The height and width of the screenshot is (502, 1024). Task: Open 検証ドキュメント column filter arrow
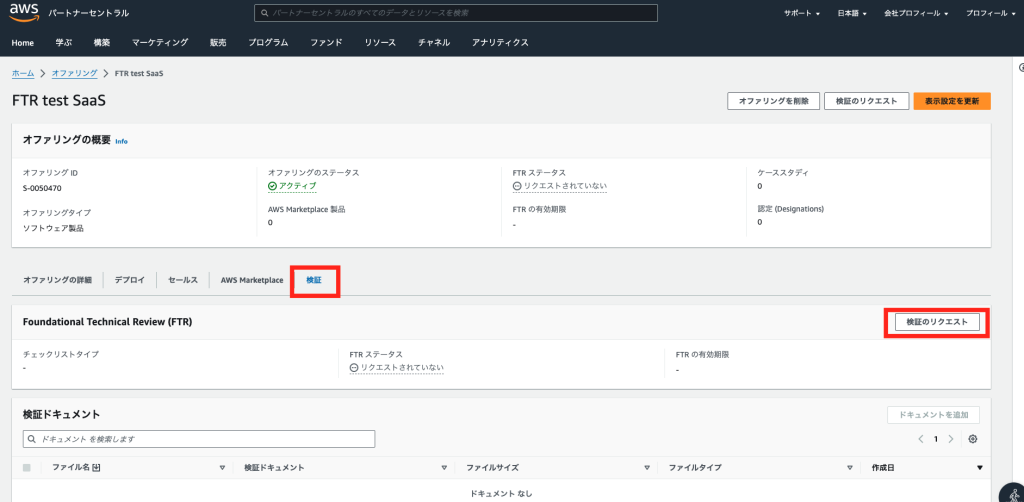444,467
